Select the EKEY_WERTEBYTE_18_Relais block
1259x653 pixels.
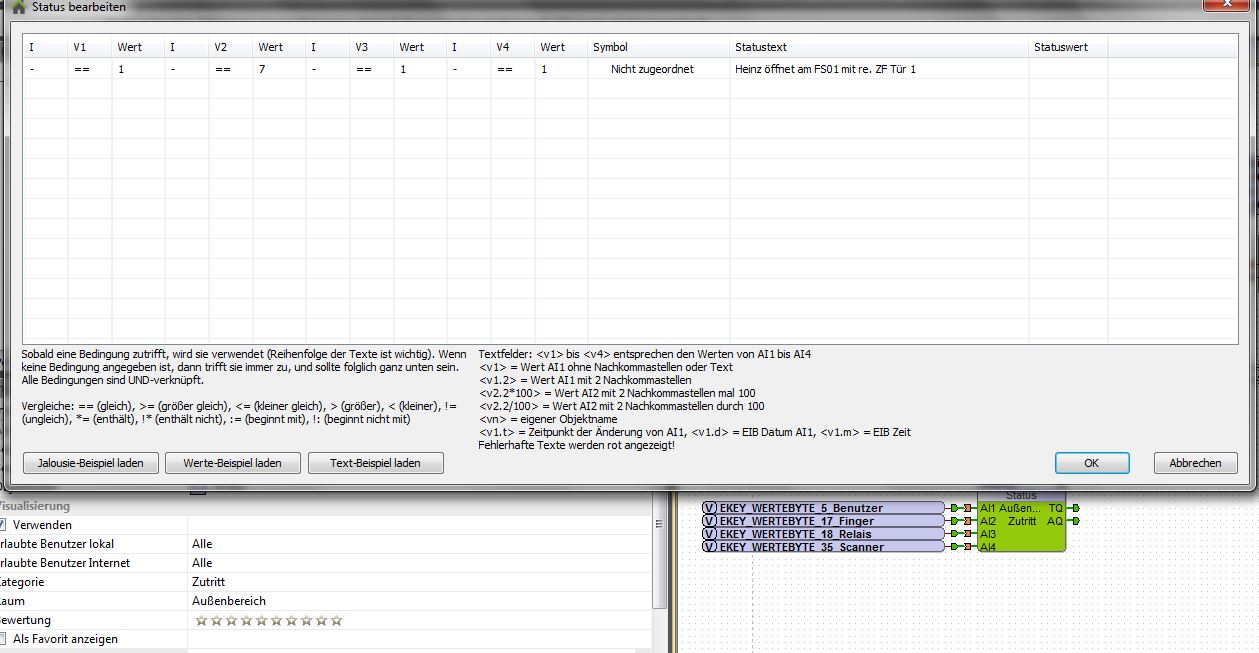coord(823,534)
